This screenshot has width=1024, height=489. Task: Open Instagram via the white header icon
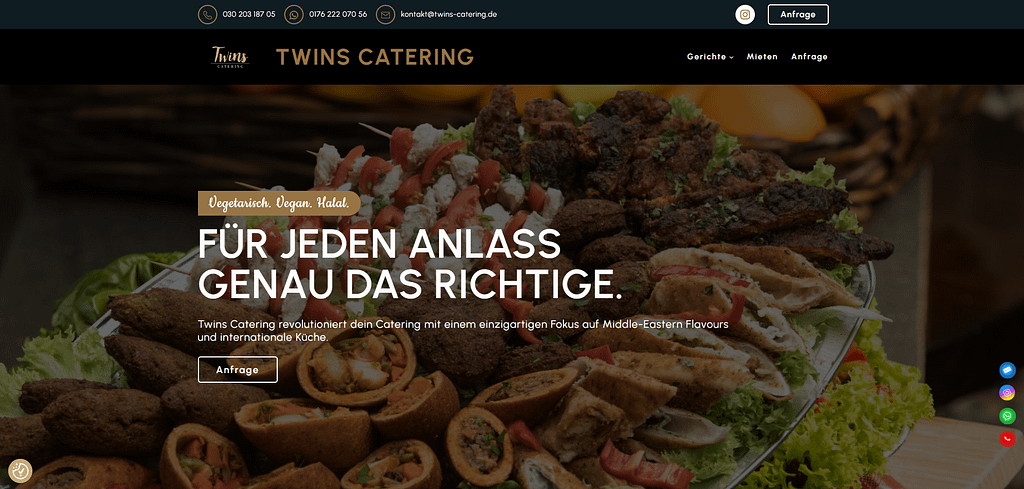point(745,14)
